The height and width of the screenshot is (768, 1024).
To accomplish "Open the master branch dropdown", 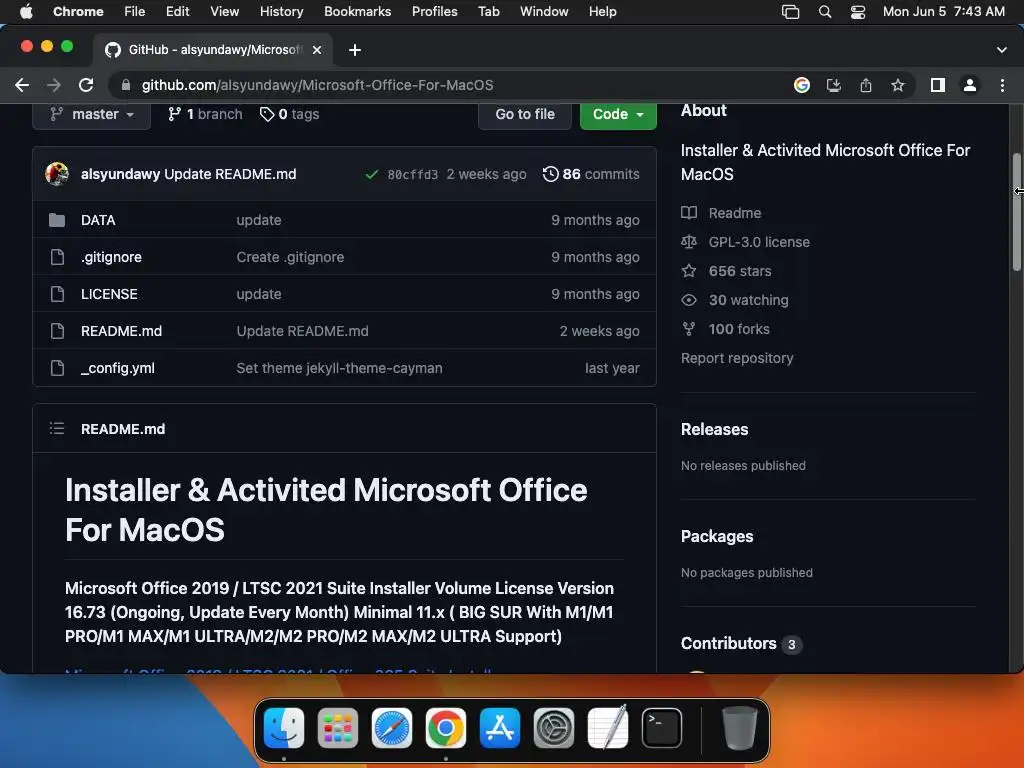I will point(91,114).
